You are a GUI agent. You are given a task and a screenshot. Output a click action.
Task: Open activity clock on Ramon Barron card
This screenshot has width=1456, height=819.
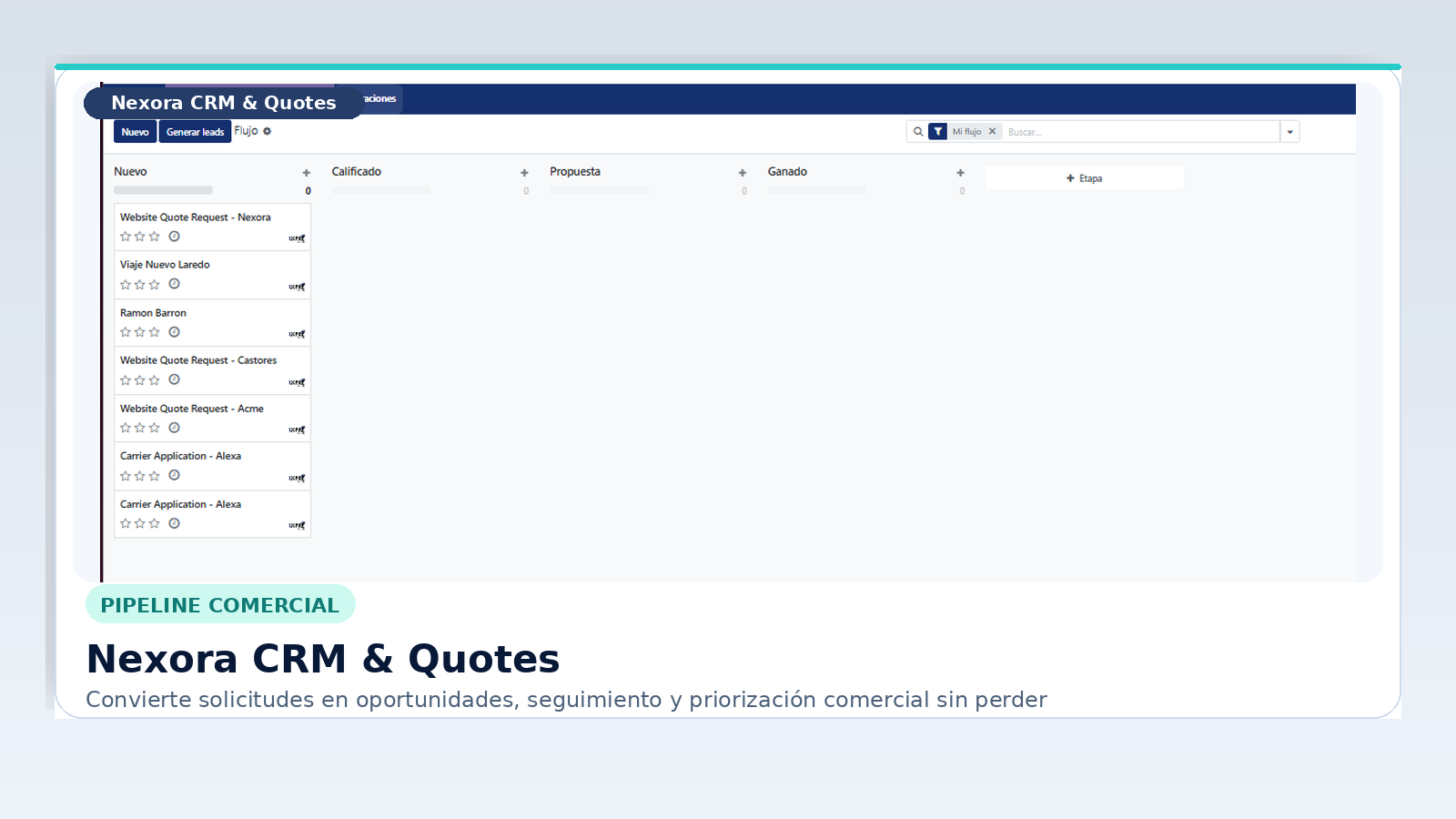(x=174, y=332)
